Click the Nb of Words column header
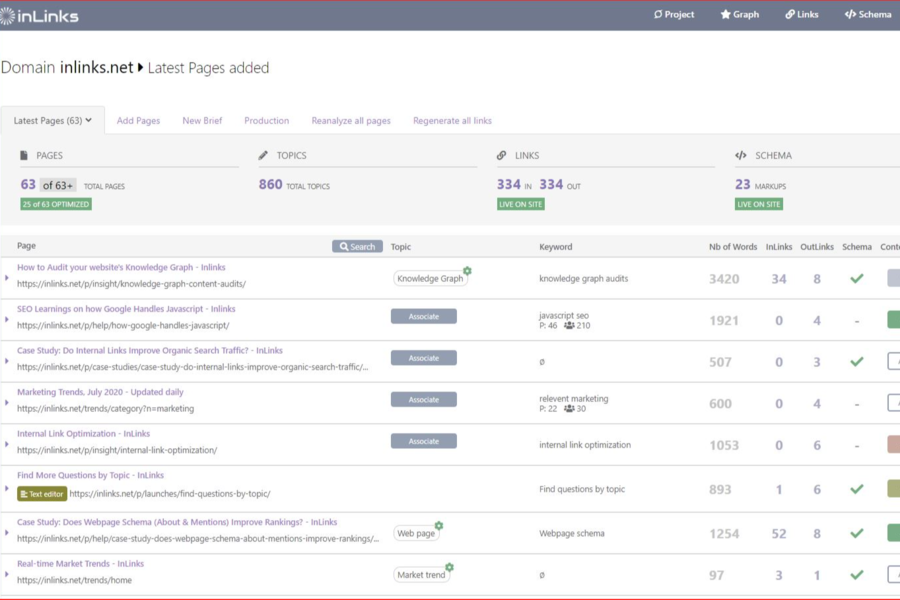Screen dimensions: 900x600 point(733,247)
